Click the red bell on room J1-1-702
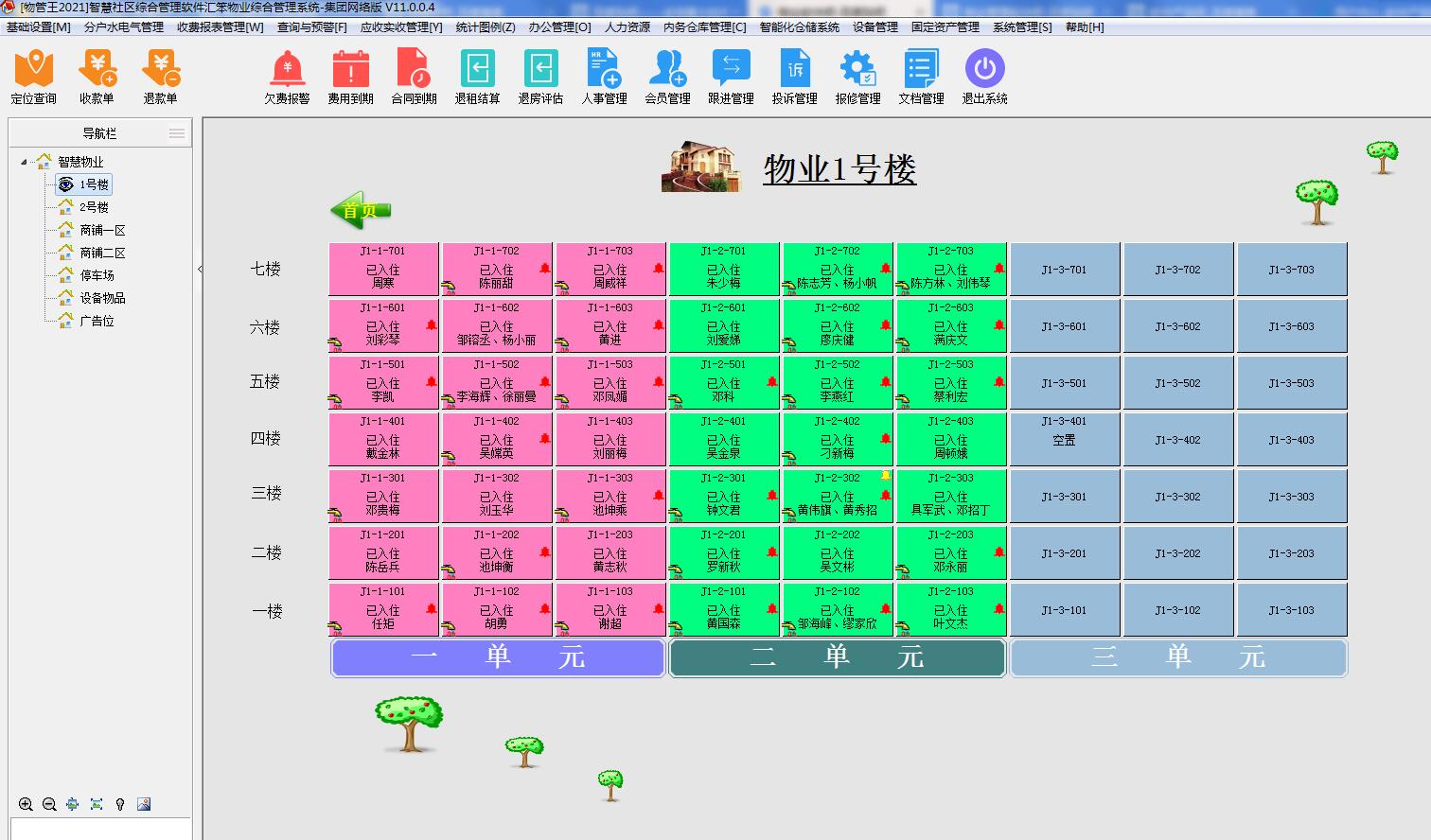 click(x=545, y=269)
